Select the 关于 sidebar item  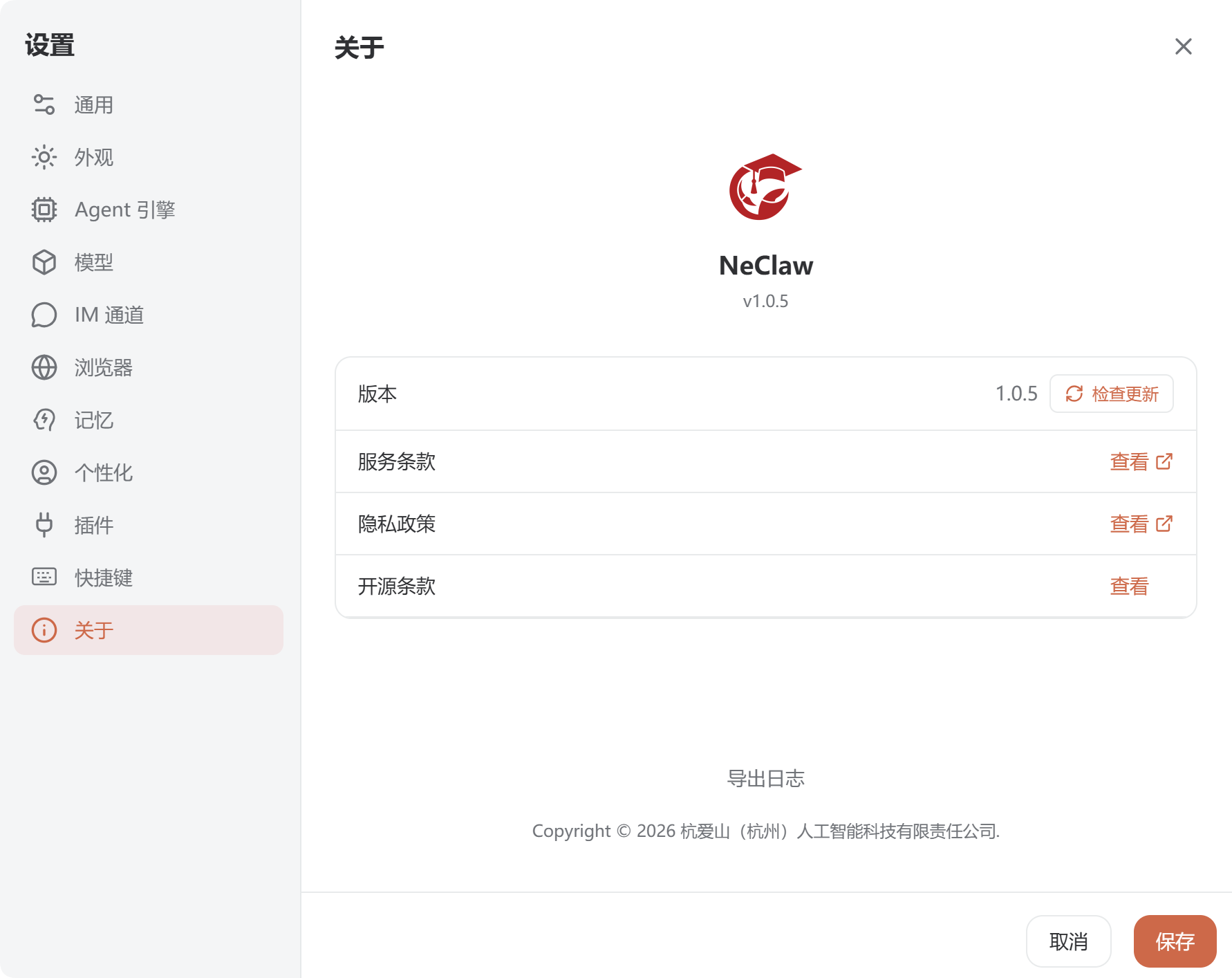(x=149, y=630)
